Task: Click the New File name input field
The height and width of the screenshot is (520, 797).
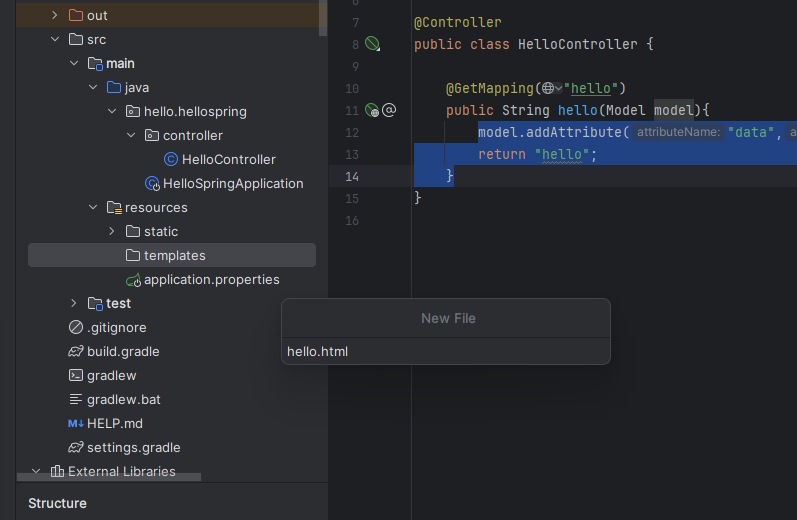Action: click(x=445, y=351)
